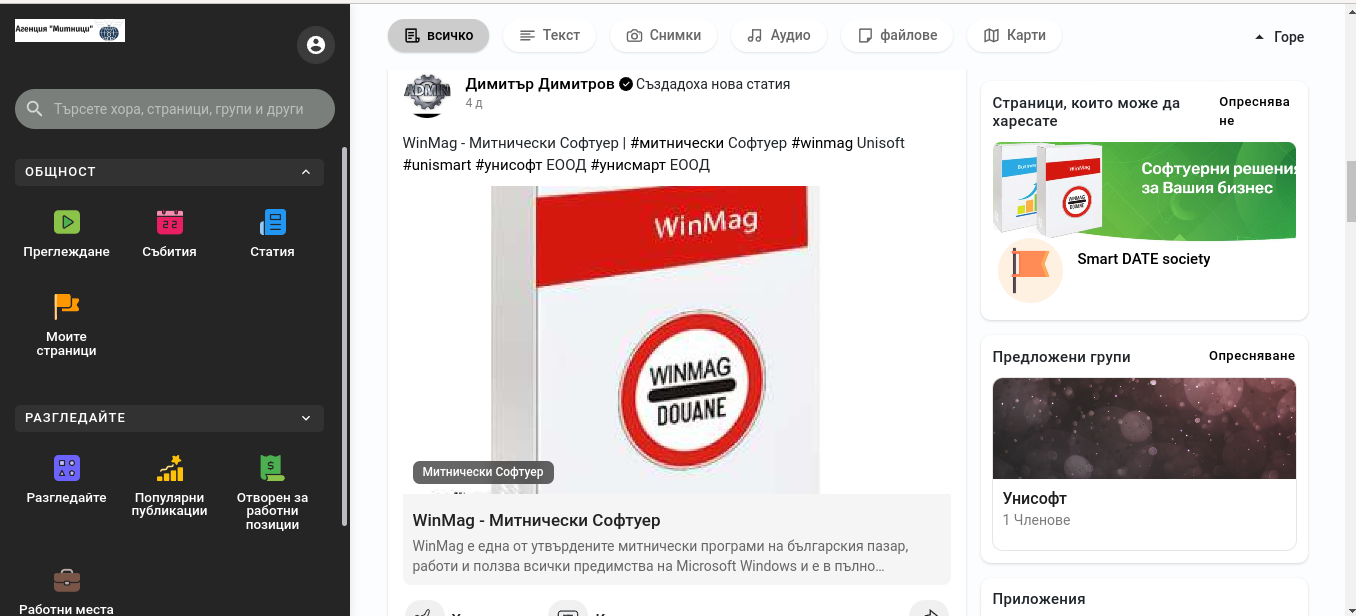Select the Текст filter tab

(550, 35)
